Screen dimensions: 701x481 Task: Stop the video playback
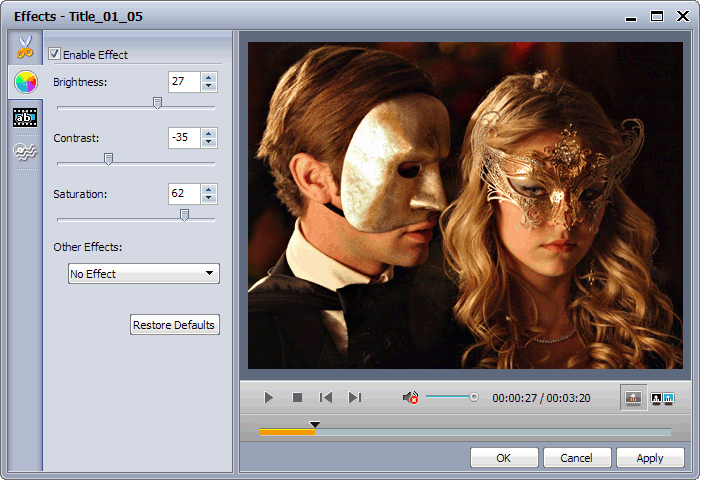pyautogui.click(x=297, y=397)
